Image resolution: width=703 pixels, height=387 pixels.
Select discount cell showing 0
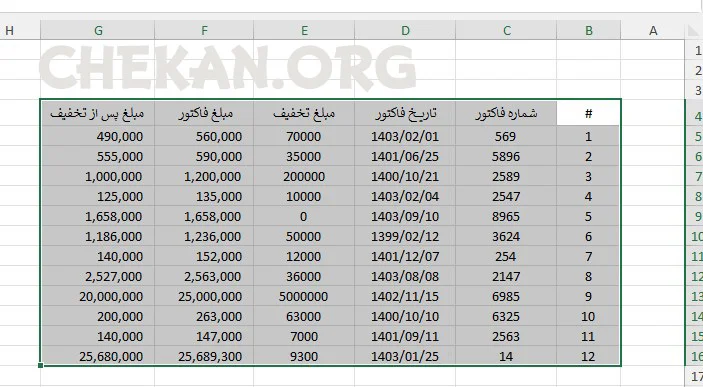[304, 216]
